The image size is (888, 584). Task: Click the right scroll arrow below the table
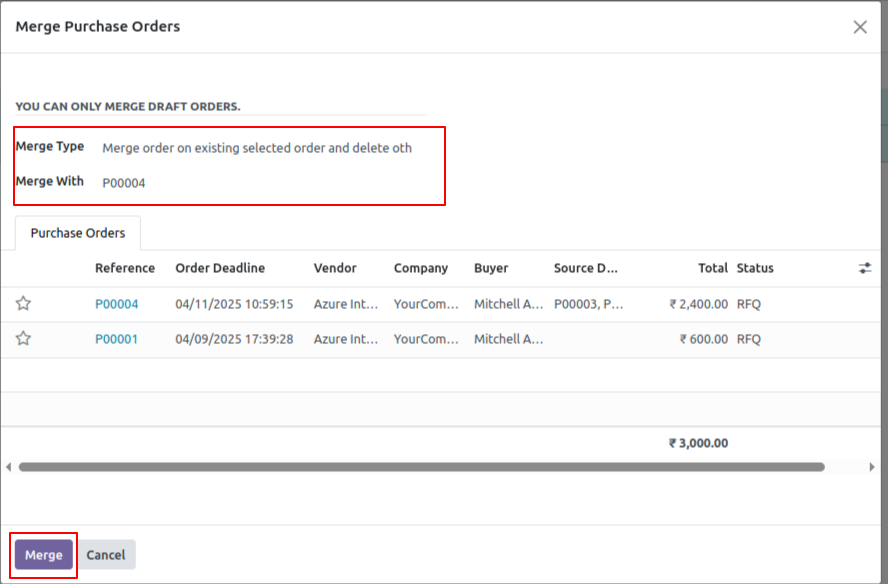[x=871, y=465]
